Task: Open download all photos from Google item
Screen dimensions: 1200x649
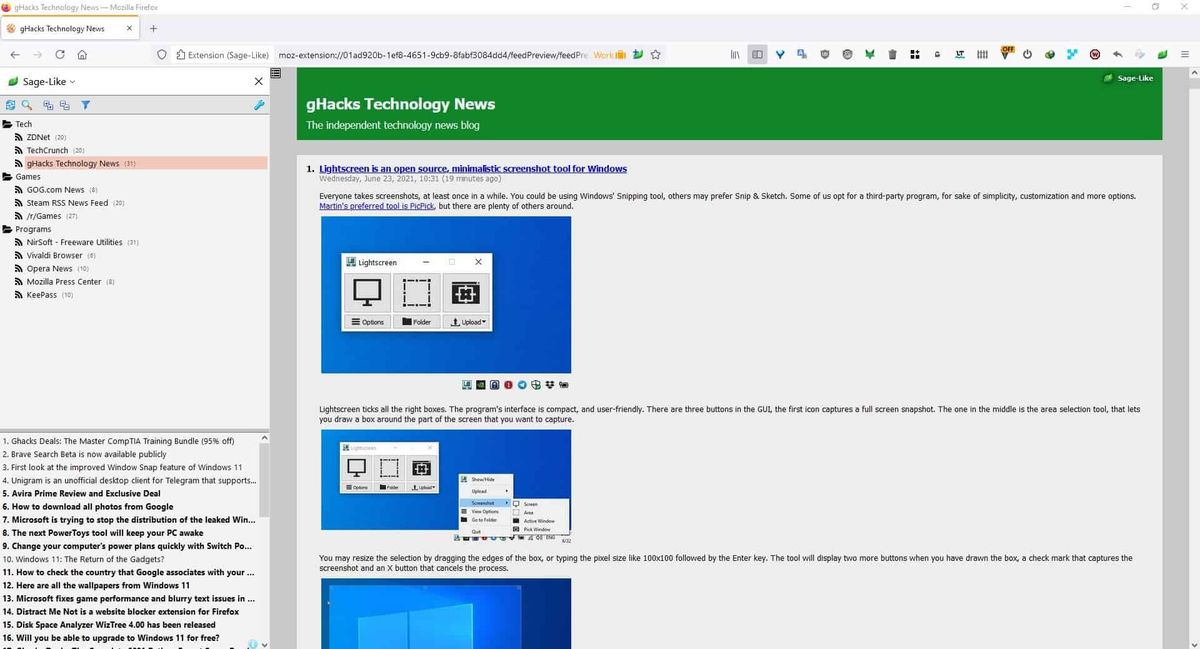Action: tap(88, 506)
